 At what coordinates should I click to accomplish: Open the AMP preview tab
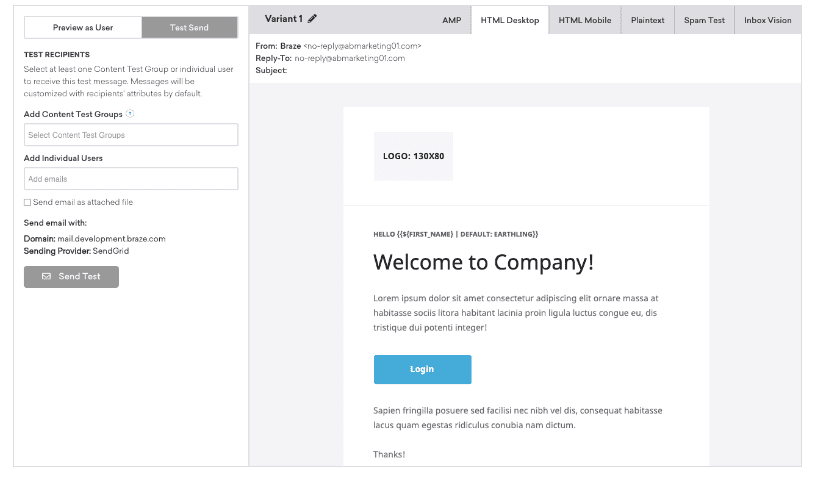(x=452, y=20)
